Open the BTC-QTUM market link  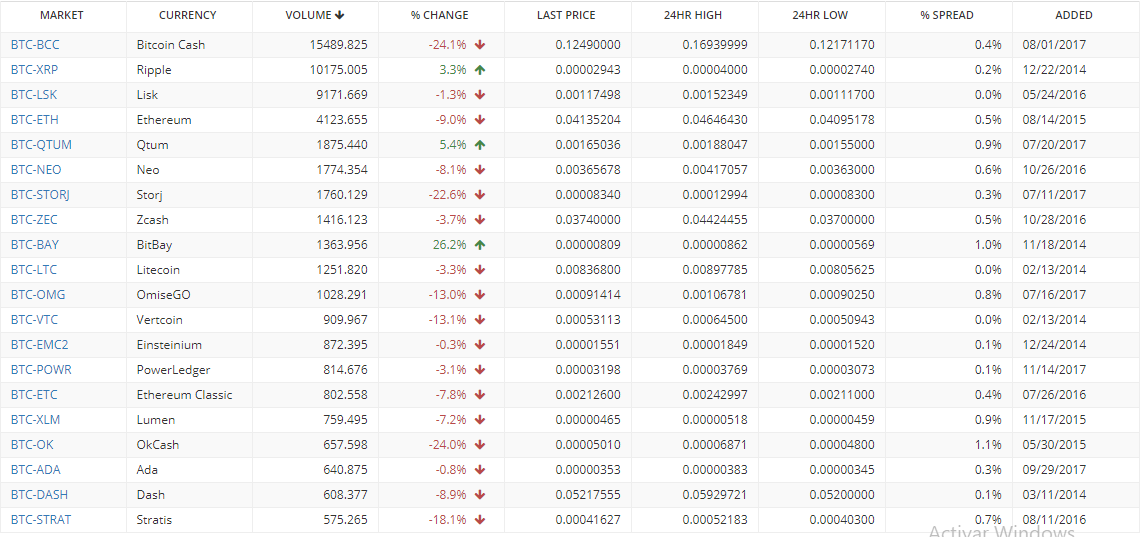[41, 145]
